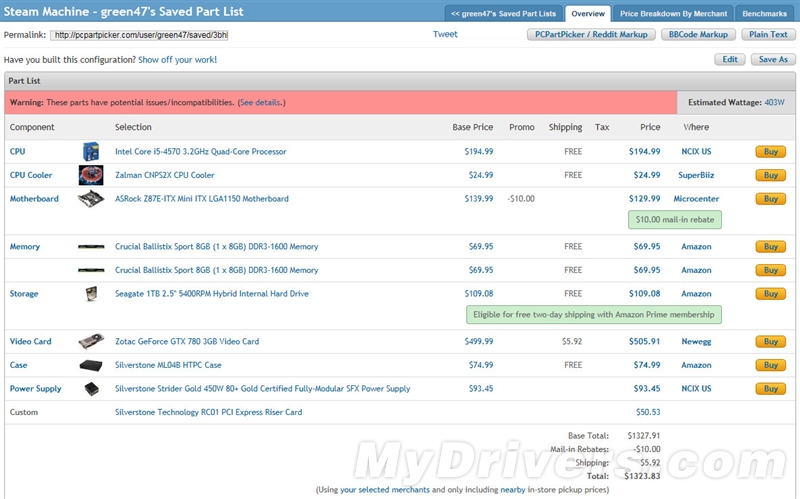Click the PCPartPicker / Reddit Markup button
This screenshot has height=499, width=800.
pyautogui.click(x=591, y=34)
